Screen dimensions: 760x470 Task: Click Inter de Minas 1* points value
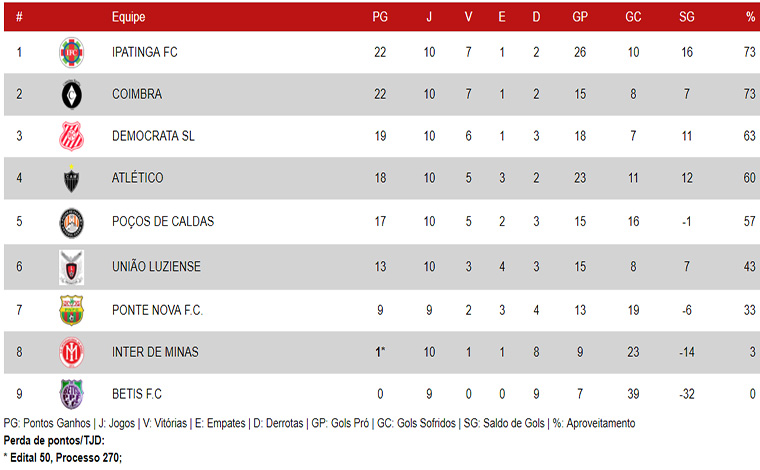(x=380, y=352)
